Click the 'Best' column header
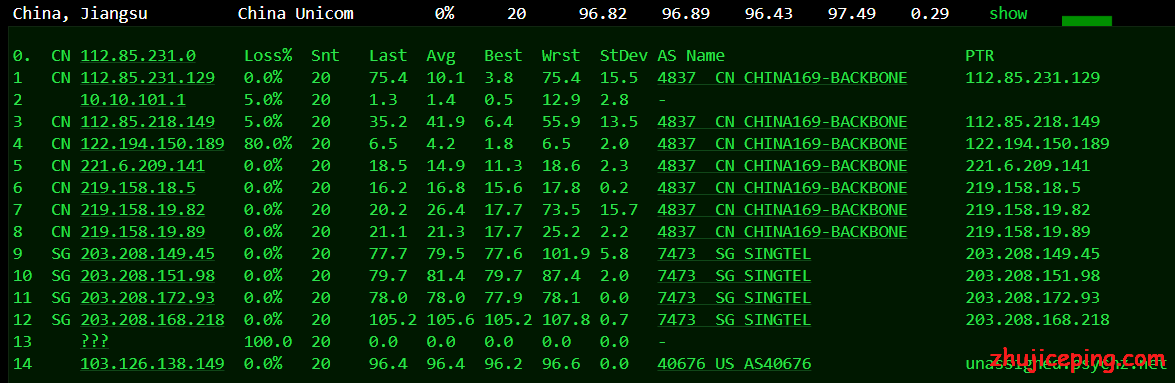Viewport: 1175px width, 383px height. coord(504,55)
